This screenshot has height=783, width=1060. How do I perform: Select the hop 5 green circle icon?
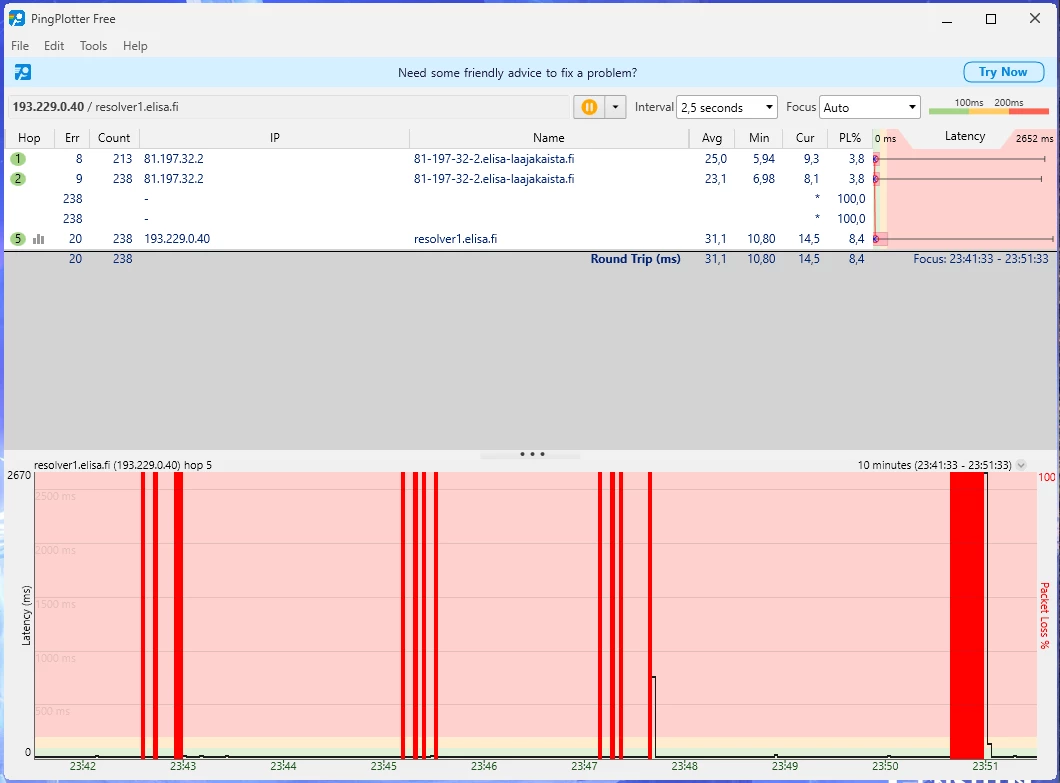[18, 239]
